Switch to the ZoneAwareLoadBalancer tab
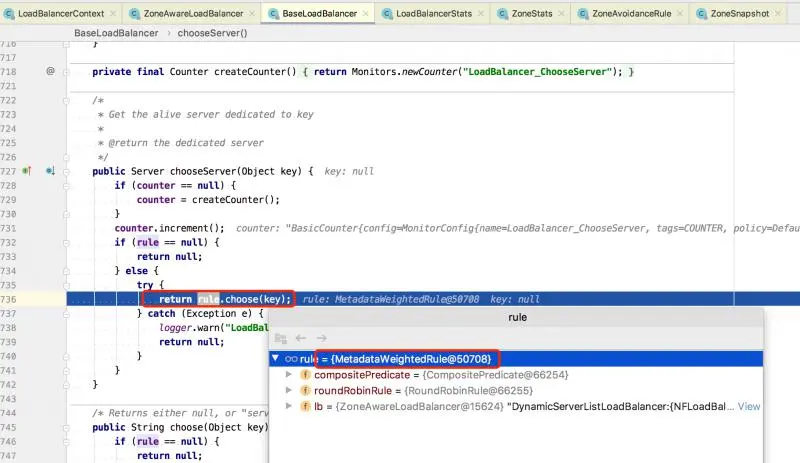Image resolution: width=800 pixels, height=463 pixels. coord(193,14)
